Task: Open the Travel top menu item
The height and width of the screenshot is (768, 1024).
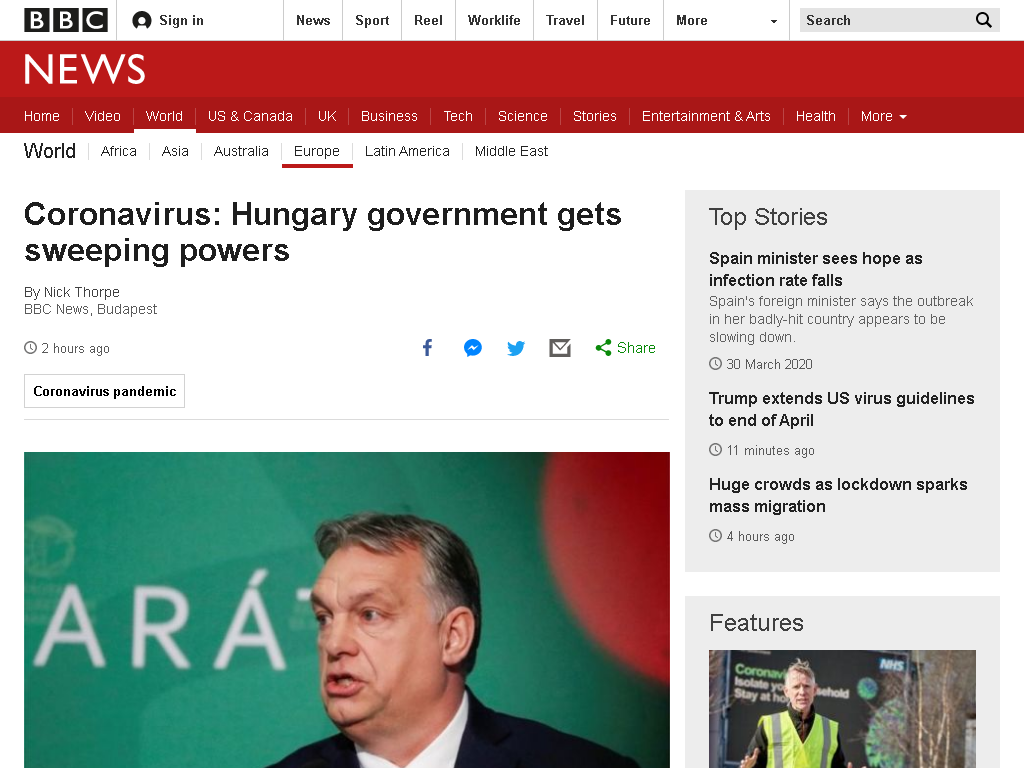Action: (566, 20)
